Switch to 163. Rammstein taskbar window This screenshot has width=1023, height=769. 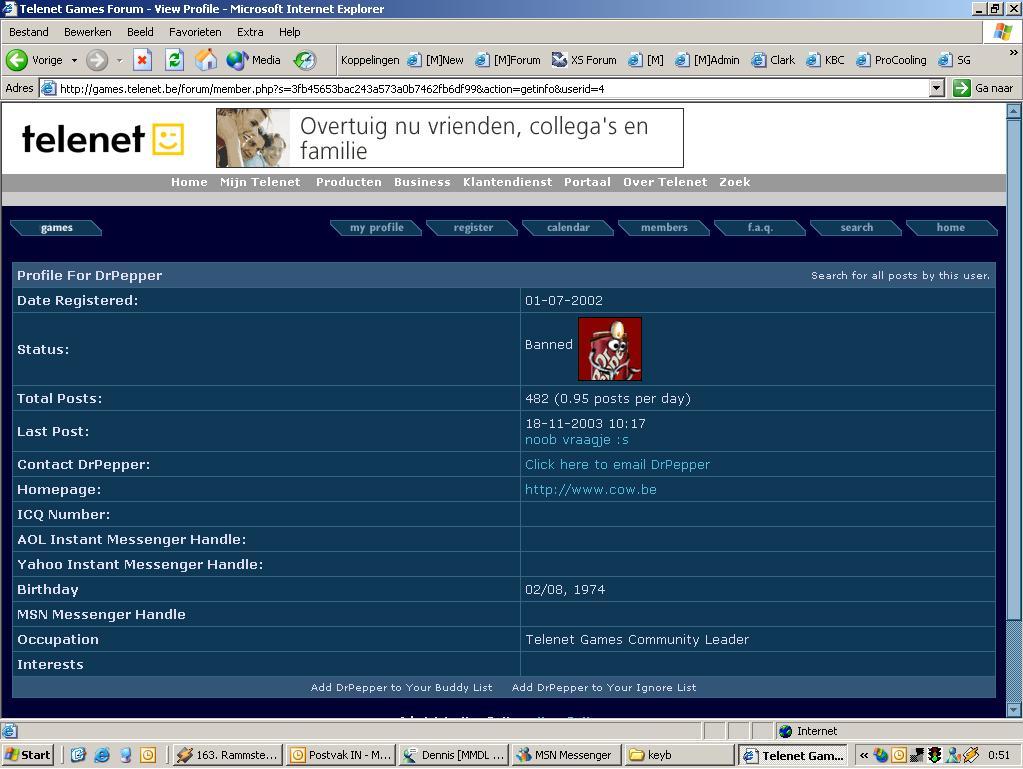pyautogui.click(x=228, y=755)
